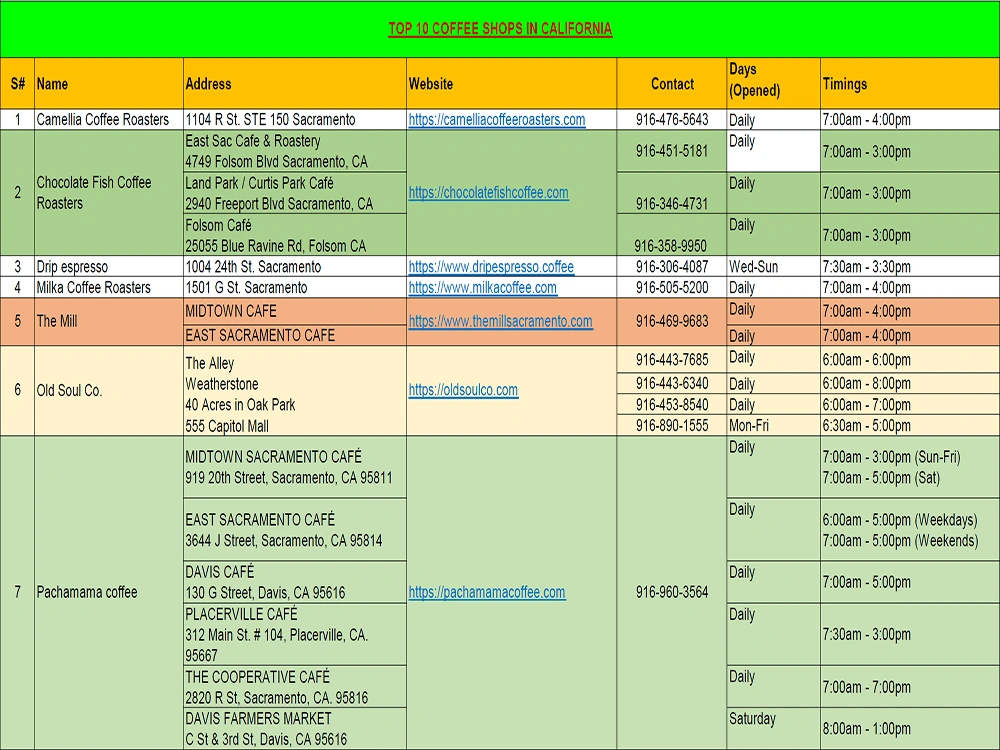Select the title 'TOP 10 COFFEE SHOPS IN CALIFORNIA'
Screen dimensions: 1000x750
click(x=500, y=29)
